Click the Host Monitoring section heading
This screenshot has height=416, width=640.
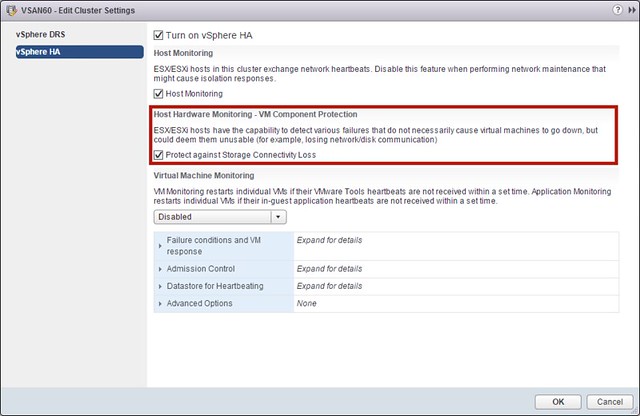183,53
